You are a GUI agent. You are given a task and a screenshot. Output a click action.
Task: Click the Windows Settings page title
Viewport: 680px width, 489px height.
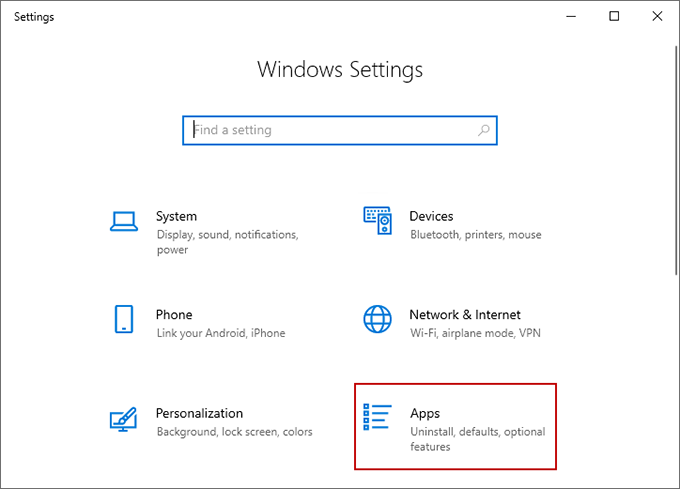(340, 70)
